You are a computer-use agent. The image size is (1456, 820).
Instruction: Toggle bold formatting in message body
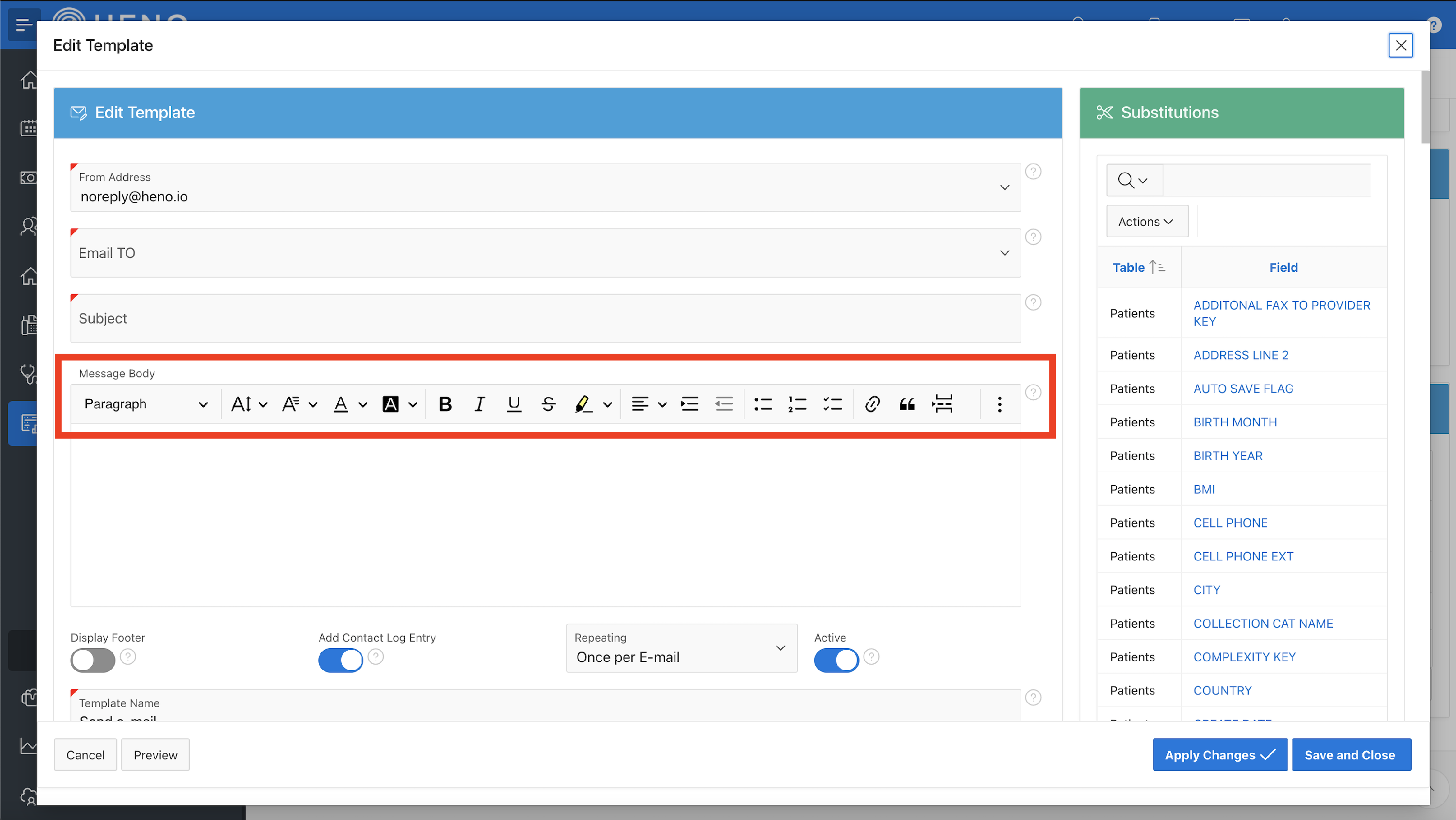pos(445,404)
